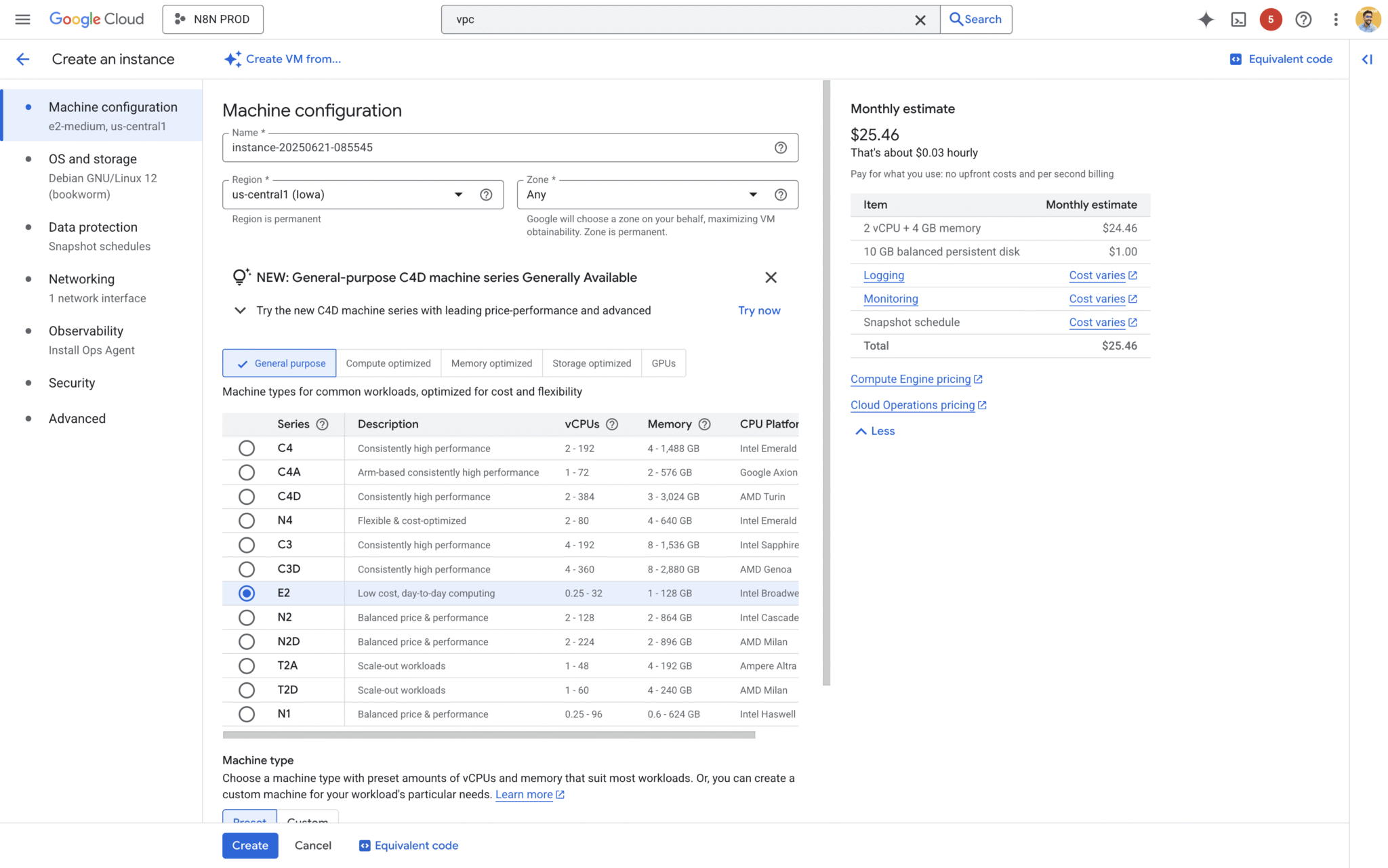The image size is (1388, 868).
Task: Open the Gemini assistant
Action: [x=1206, y=20]
